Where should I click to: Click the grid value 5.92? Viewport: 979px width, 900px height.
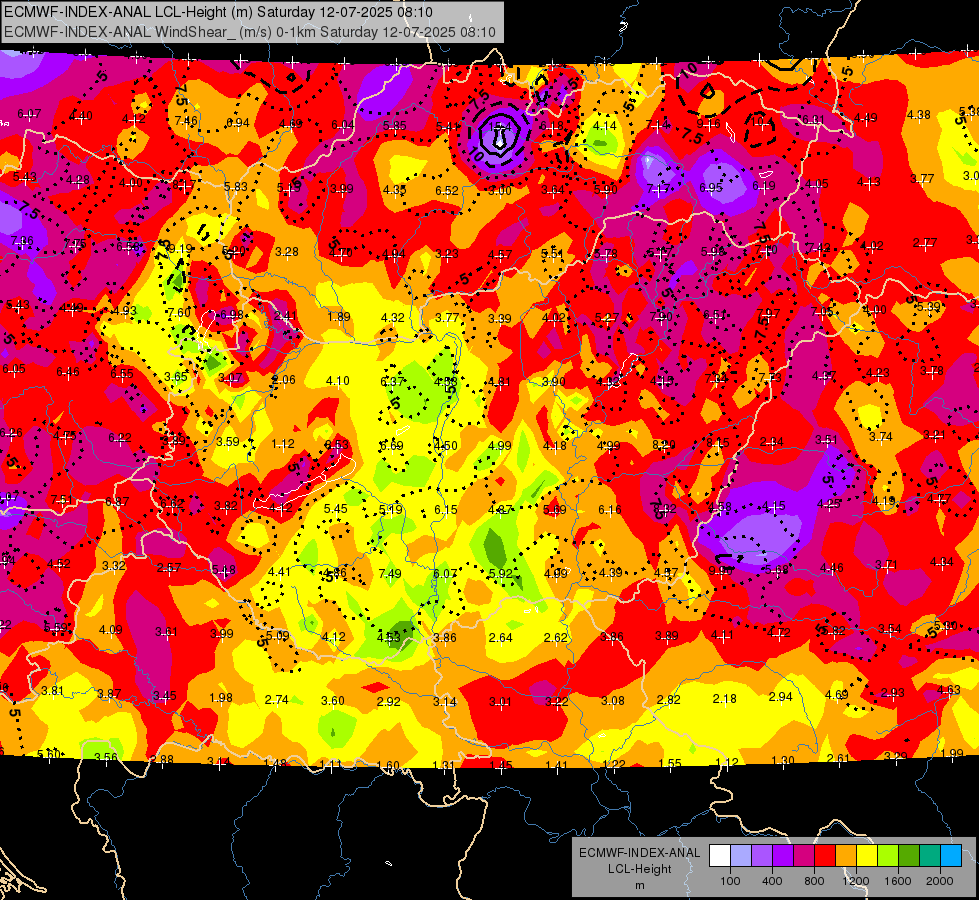pos(500,573)
